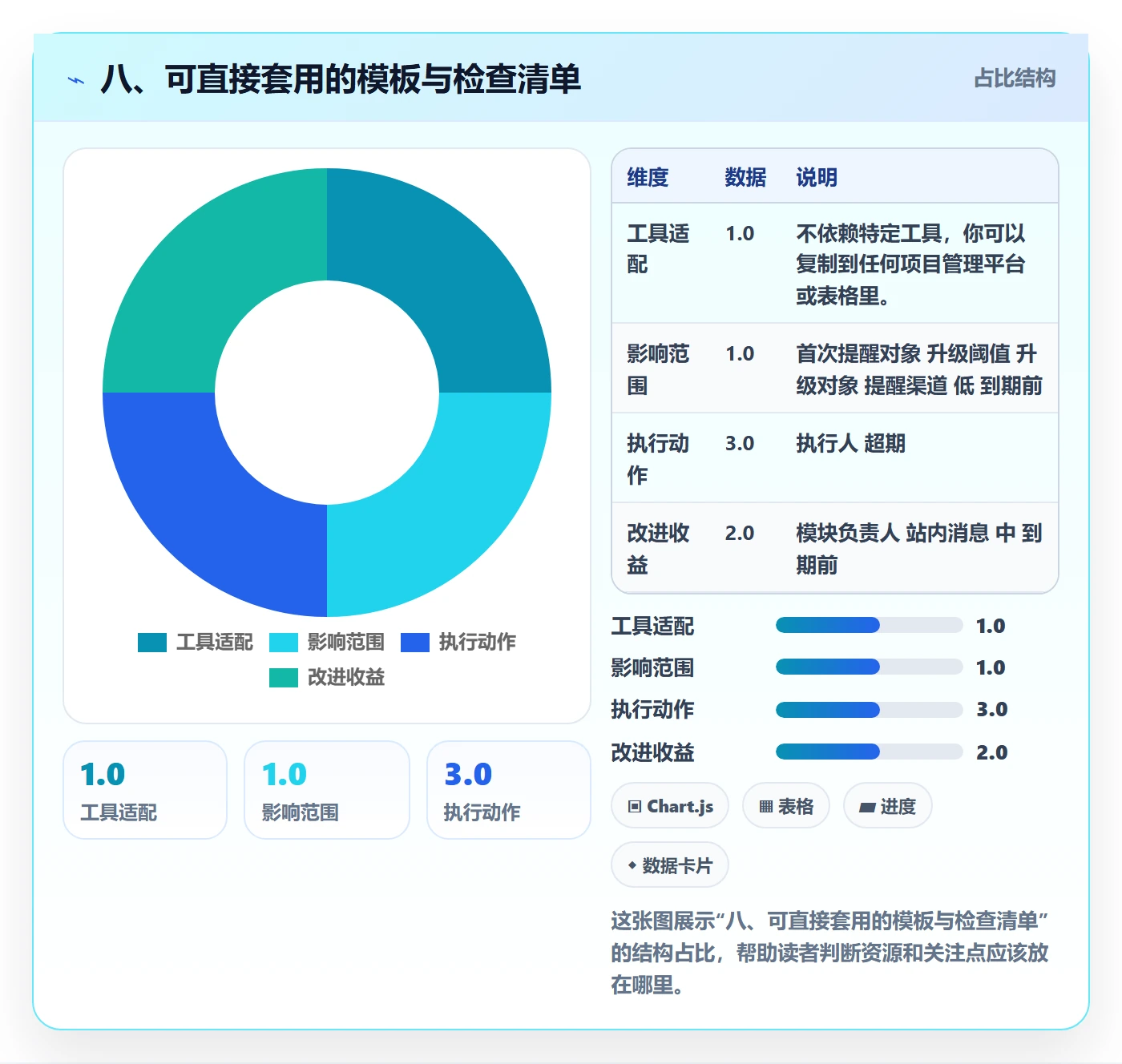Viewport: 1122px width, 1064px height.
Task: Toggle 工具适配 legend swatch in chart
Action: click(152, 643)
